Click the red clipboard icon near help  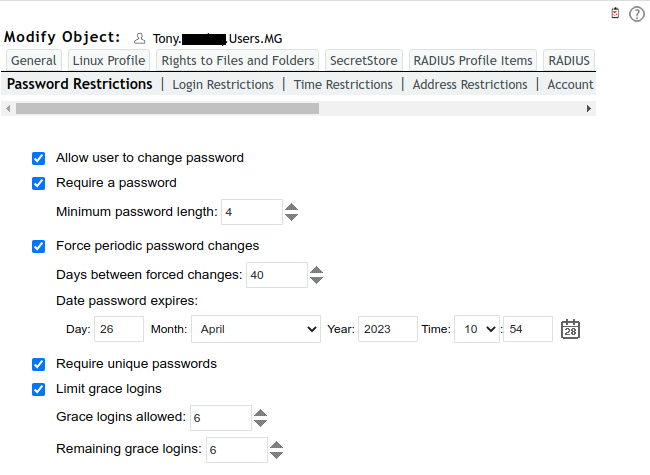coord(615,13)
